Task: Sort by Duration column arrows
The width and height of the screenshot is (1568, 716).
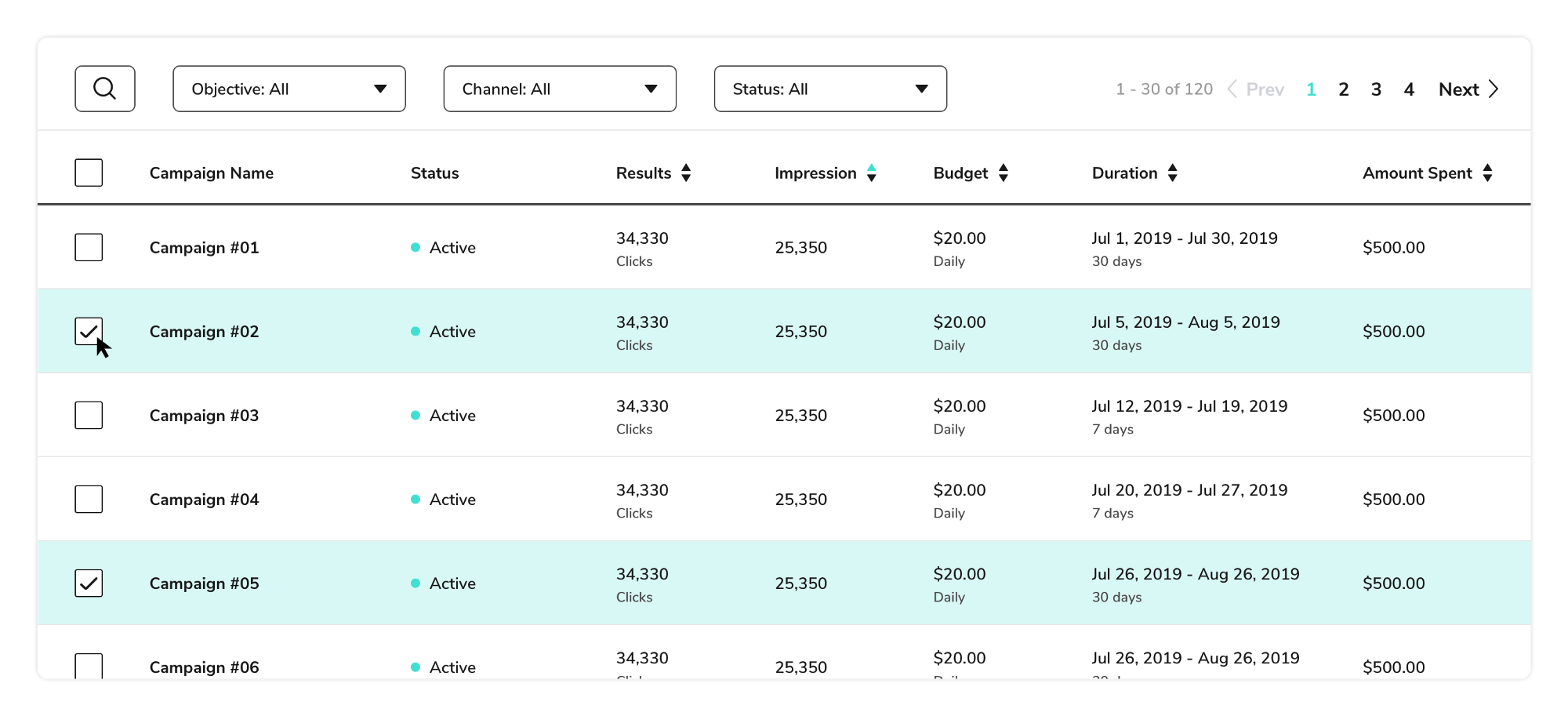Action: [x=1172, y=173]
